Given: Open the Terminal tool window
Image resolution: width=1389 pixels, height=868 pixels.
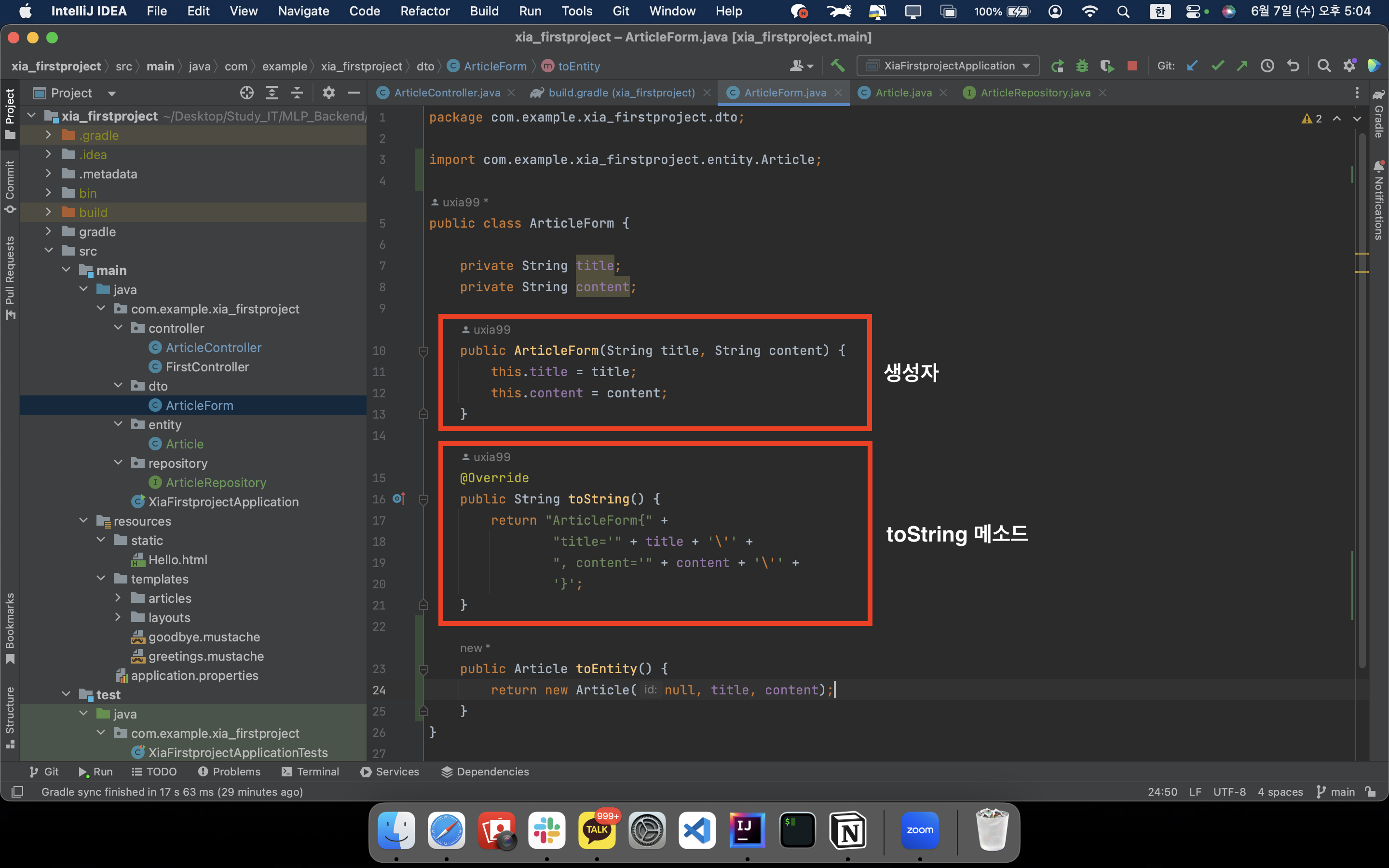Looking at the screenshot, I should point(311,772).
